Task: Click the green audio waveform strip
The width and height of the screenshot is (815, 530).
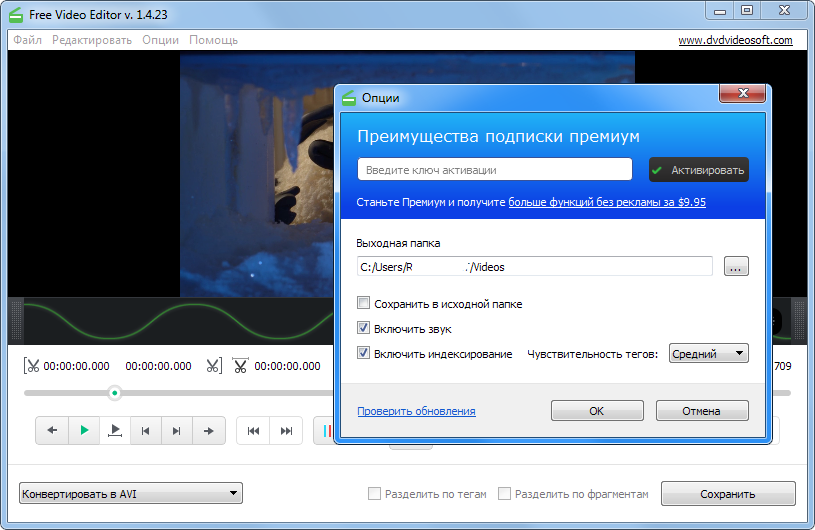Action: tap(178, 321)
